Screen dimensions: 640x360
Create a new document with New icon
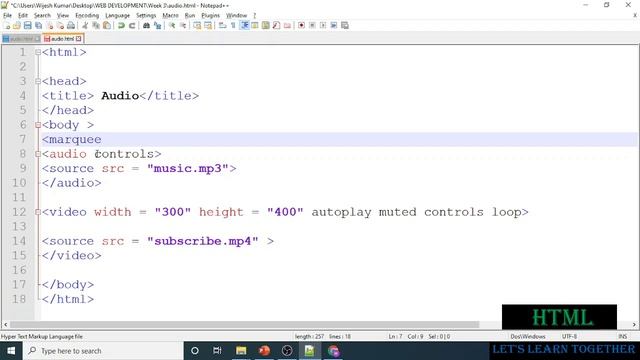point(6,25)
